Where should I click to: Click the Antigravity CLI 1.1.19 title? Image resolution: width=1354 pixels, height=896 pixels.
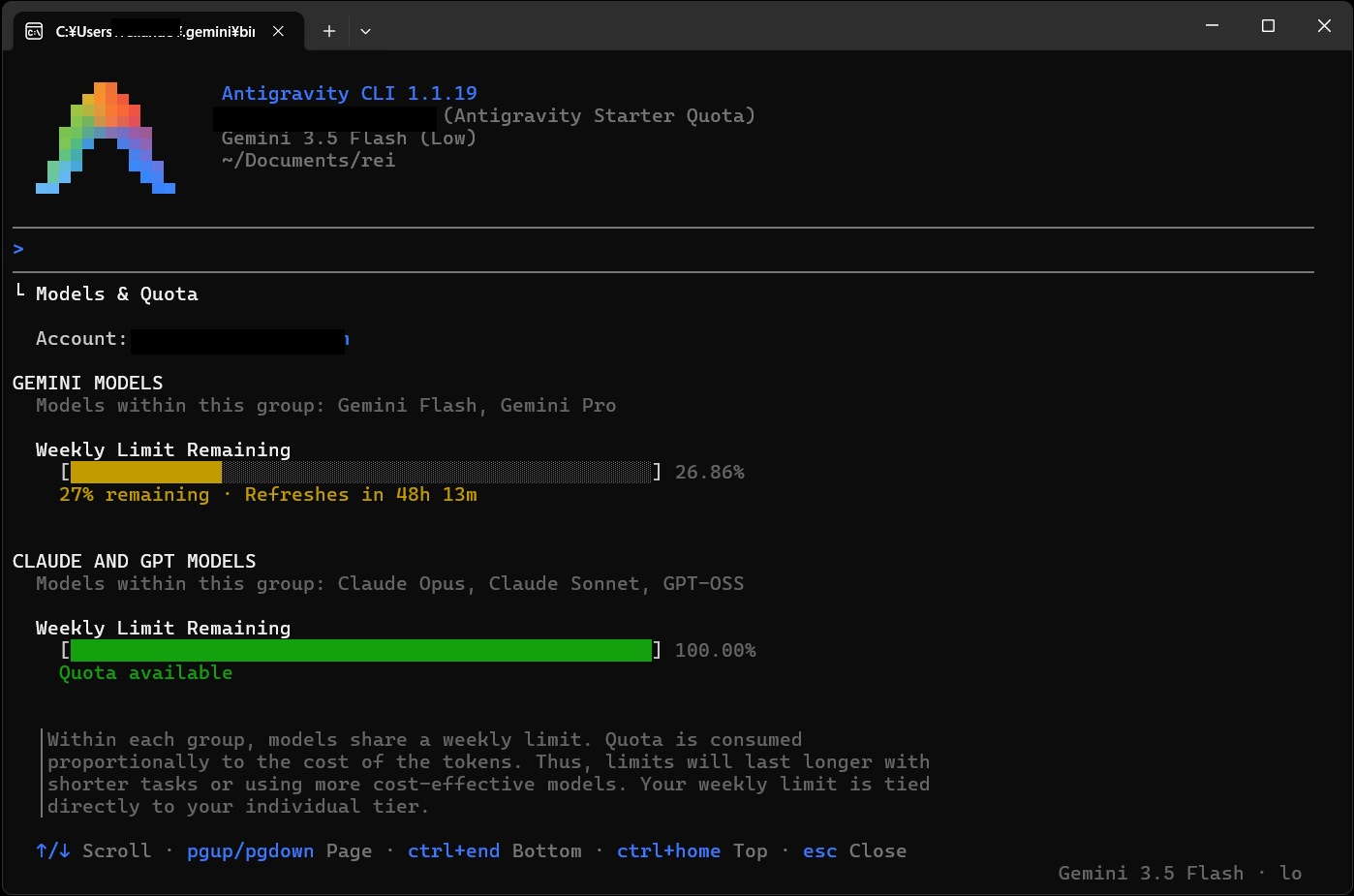click(x=350, y=93)
